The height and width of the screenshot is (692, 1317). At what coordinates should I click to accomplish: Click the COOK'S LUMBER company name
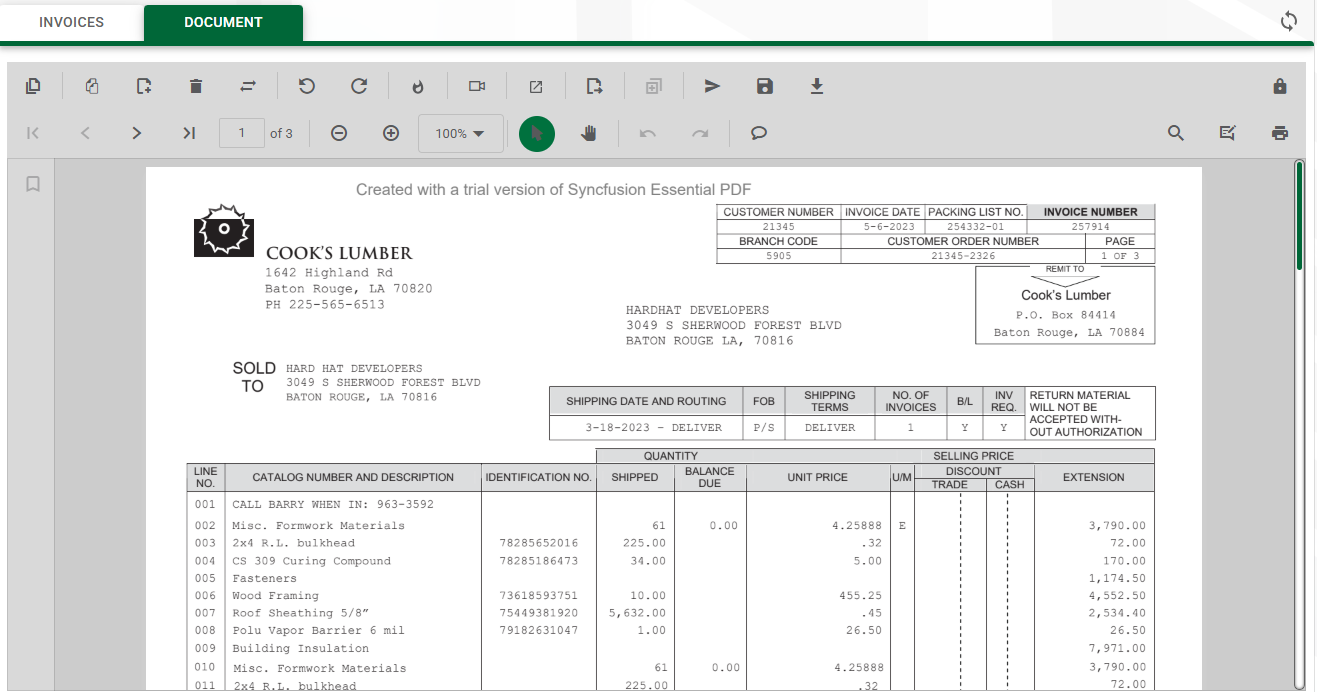point(339,253)
